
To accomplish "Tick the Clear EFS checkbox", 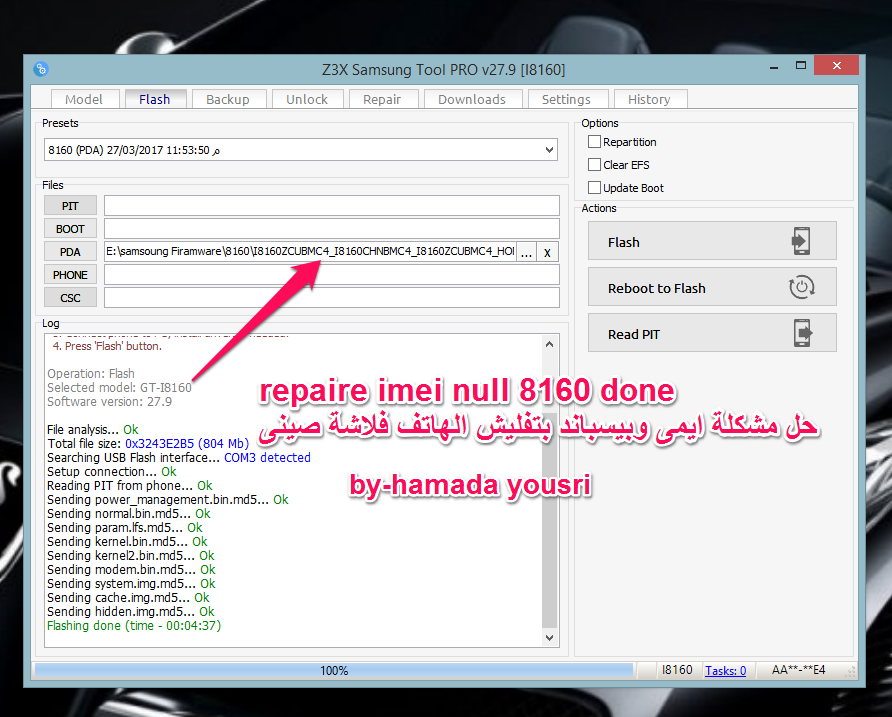I will point(594,164).
